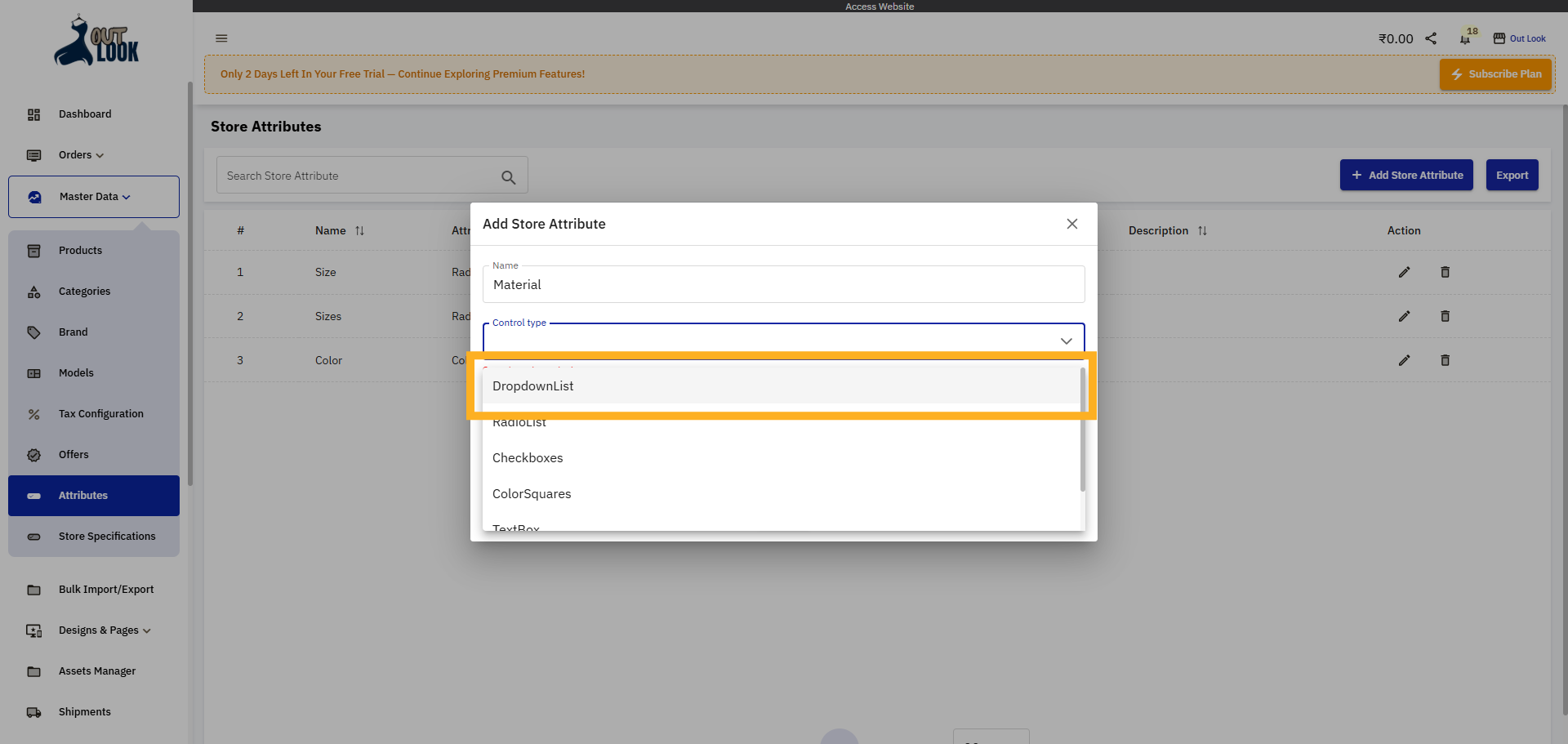Delete the Color attribute via its trash icon
This screenshot has height=744, width=1568.
tap(1445, 360)
